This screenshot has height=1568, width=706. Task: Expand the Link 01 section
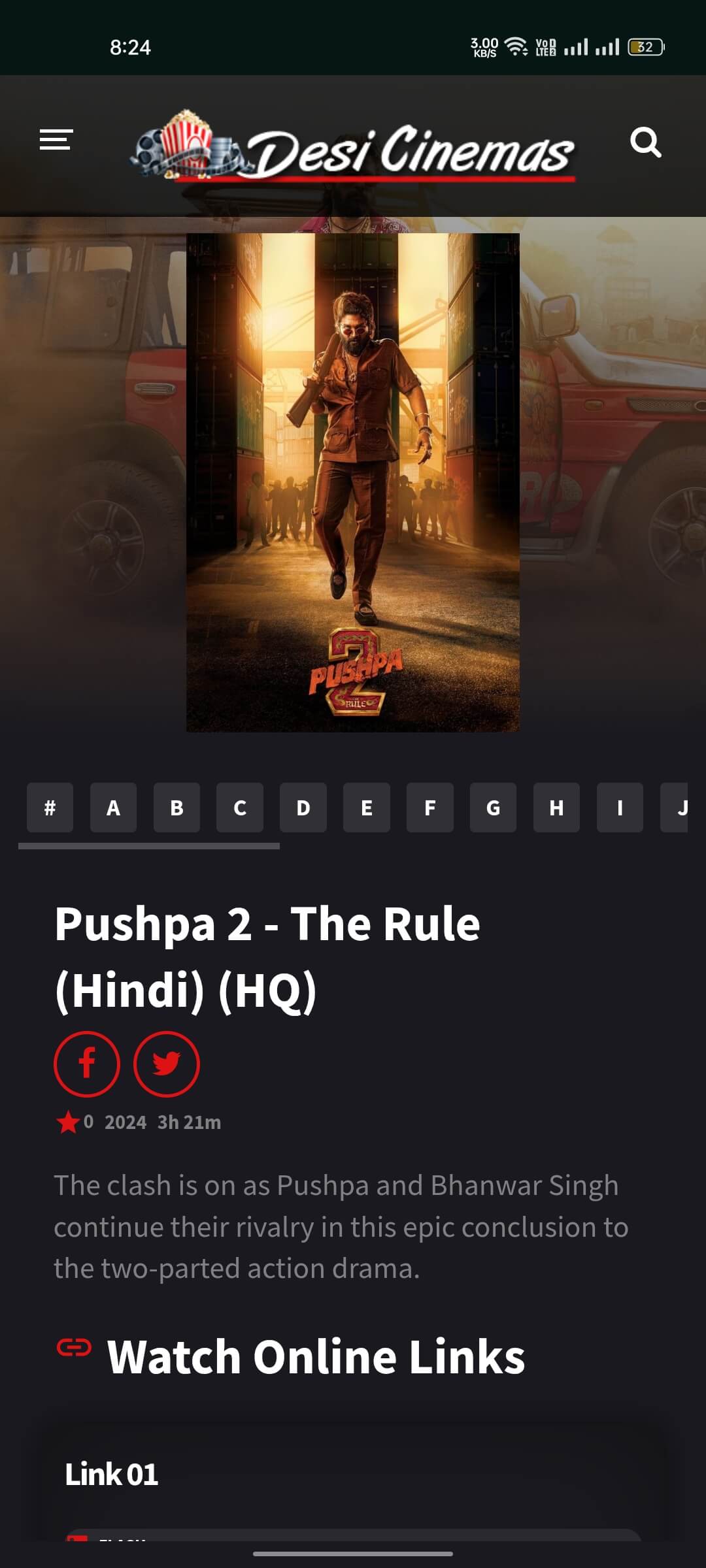[112, 1475]
